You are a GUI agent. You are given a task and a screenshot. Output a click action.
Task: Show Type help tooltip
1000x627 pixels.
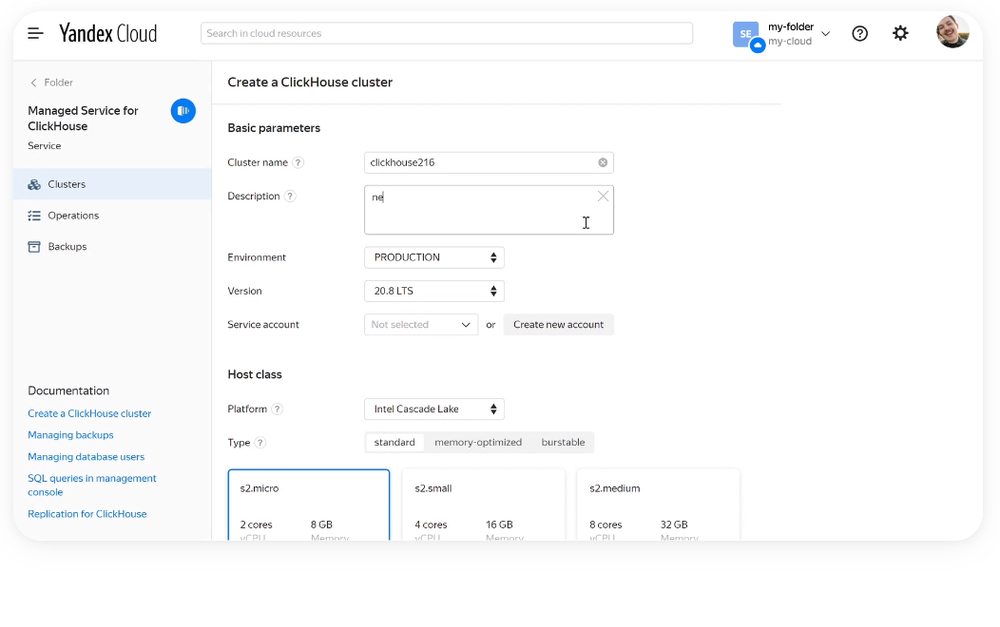(x=260, y=443)
